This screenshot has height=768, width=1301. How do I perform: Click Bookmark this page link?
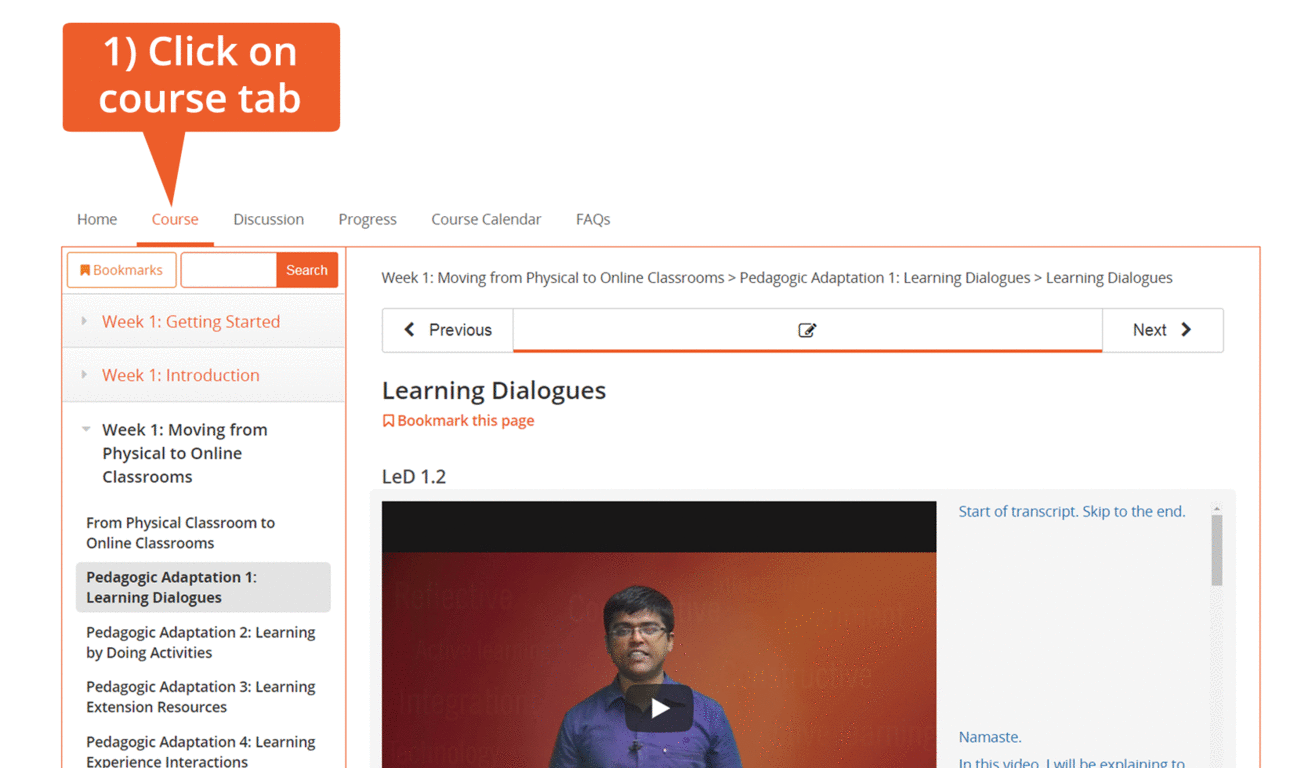point(458,421)
